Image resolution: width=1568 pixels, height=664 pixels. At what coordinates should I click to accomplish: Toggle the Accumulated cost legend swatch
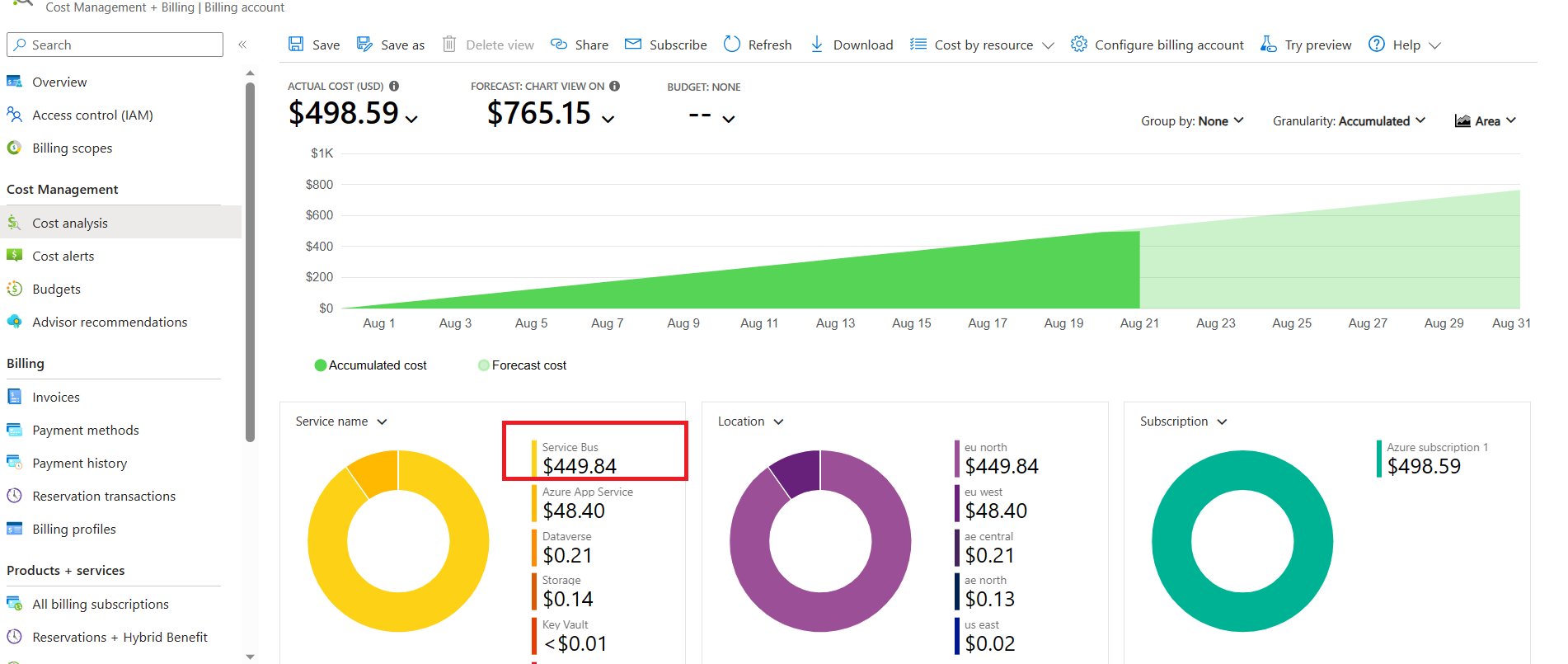[321, 365]
